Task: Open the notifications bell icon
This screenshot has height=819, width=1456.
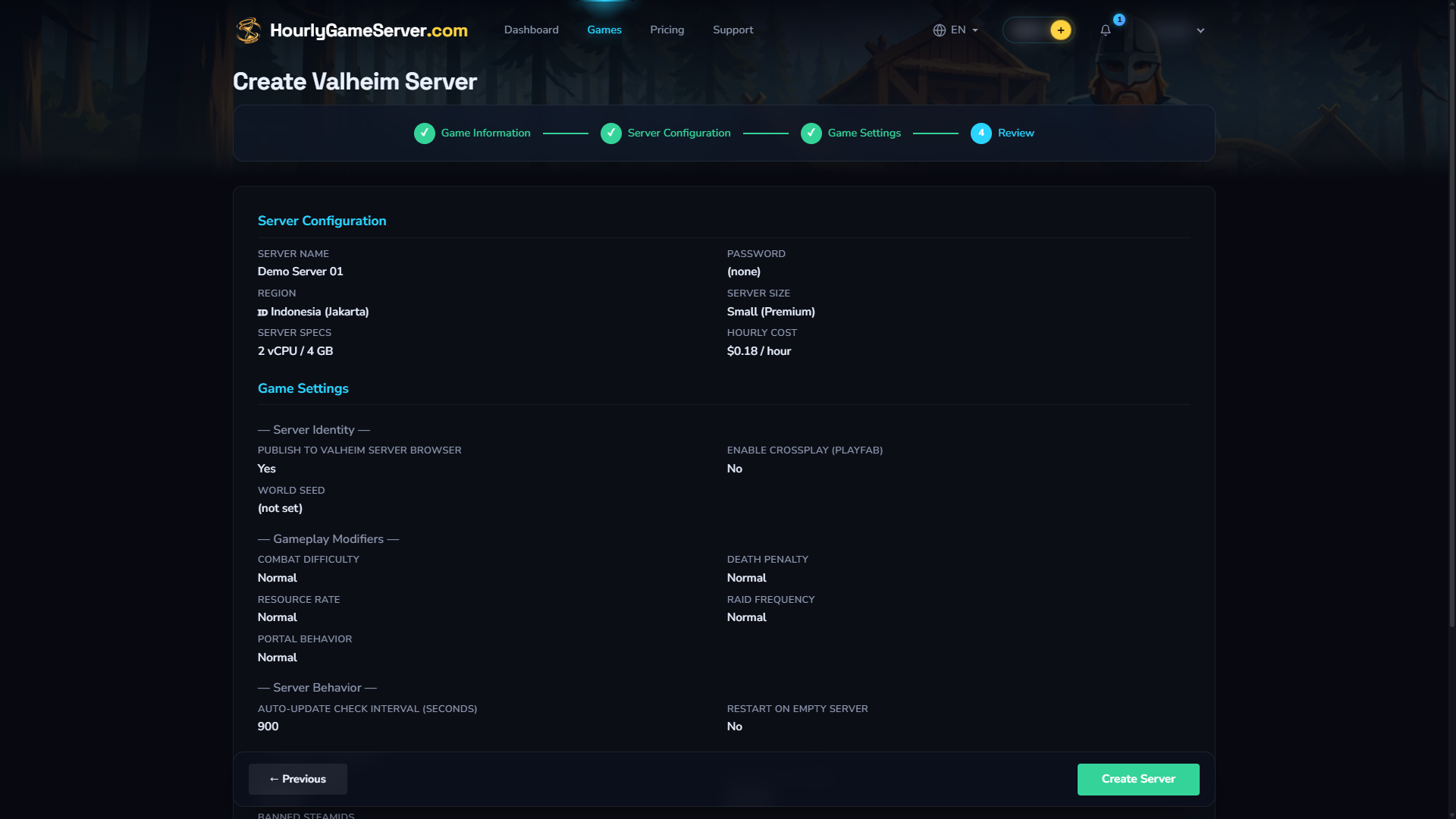Action: [x=1106, y=30]
